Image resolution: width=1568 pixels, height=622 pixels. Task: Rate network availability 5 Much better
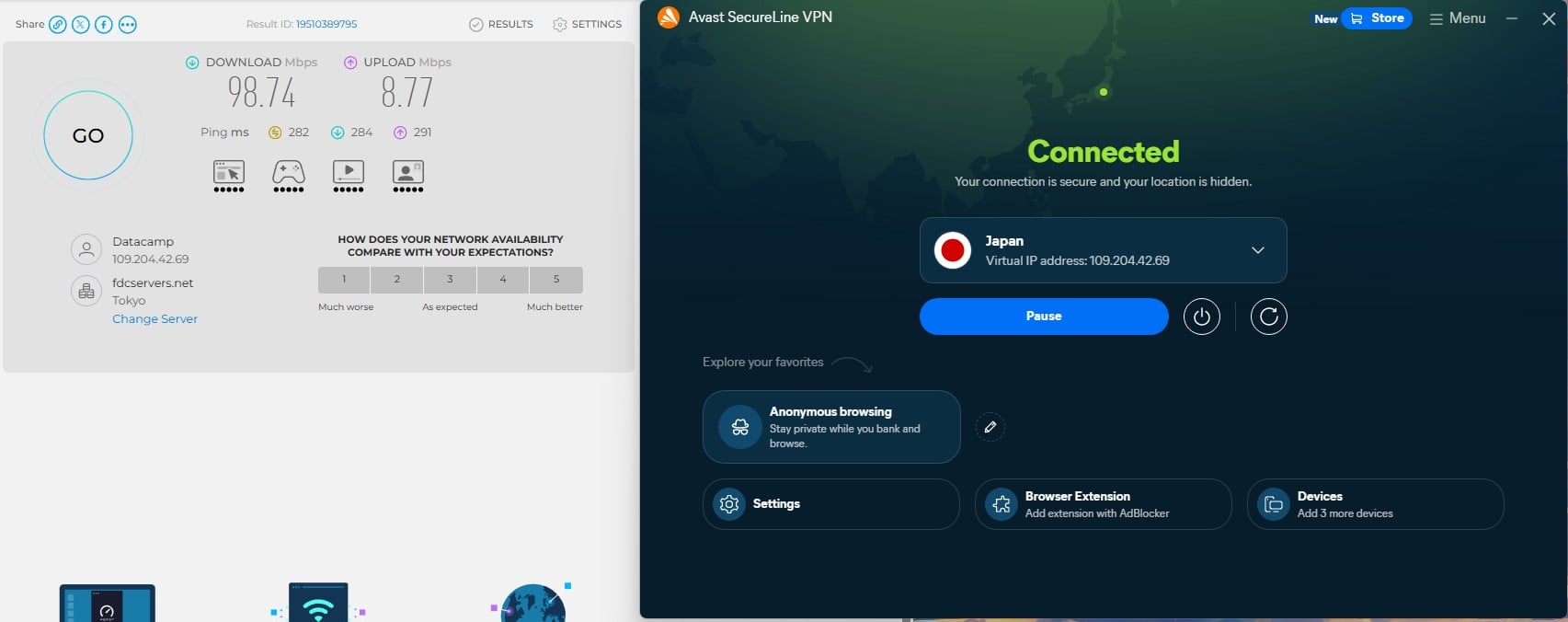pyautogui.click(x=556, y=279)
